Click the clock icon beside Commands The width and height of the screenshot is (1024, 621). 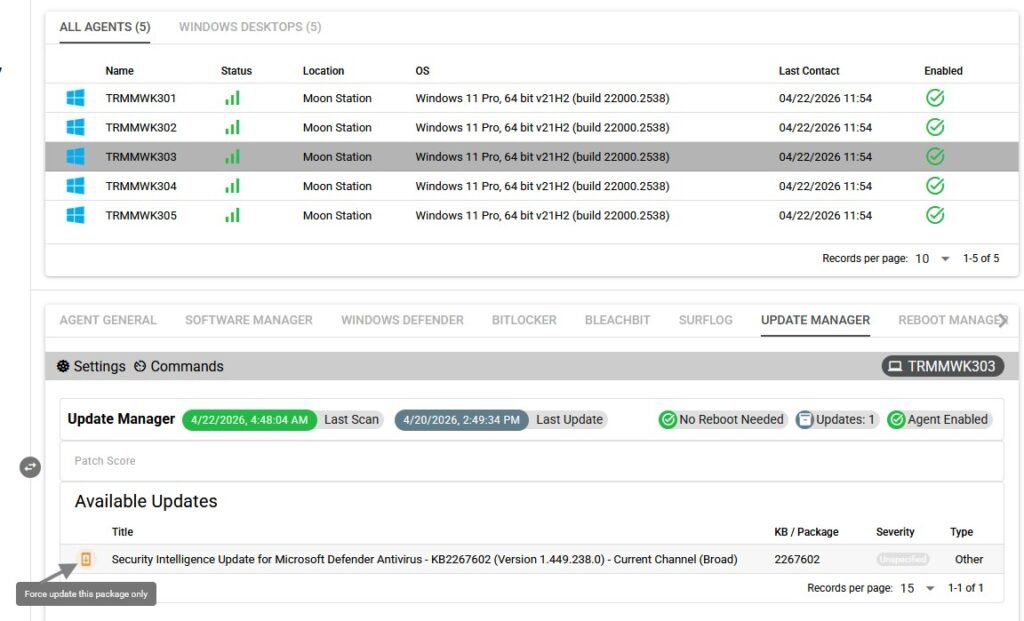click(140, 366)
